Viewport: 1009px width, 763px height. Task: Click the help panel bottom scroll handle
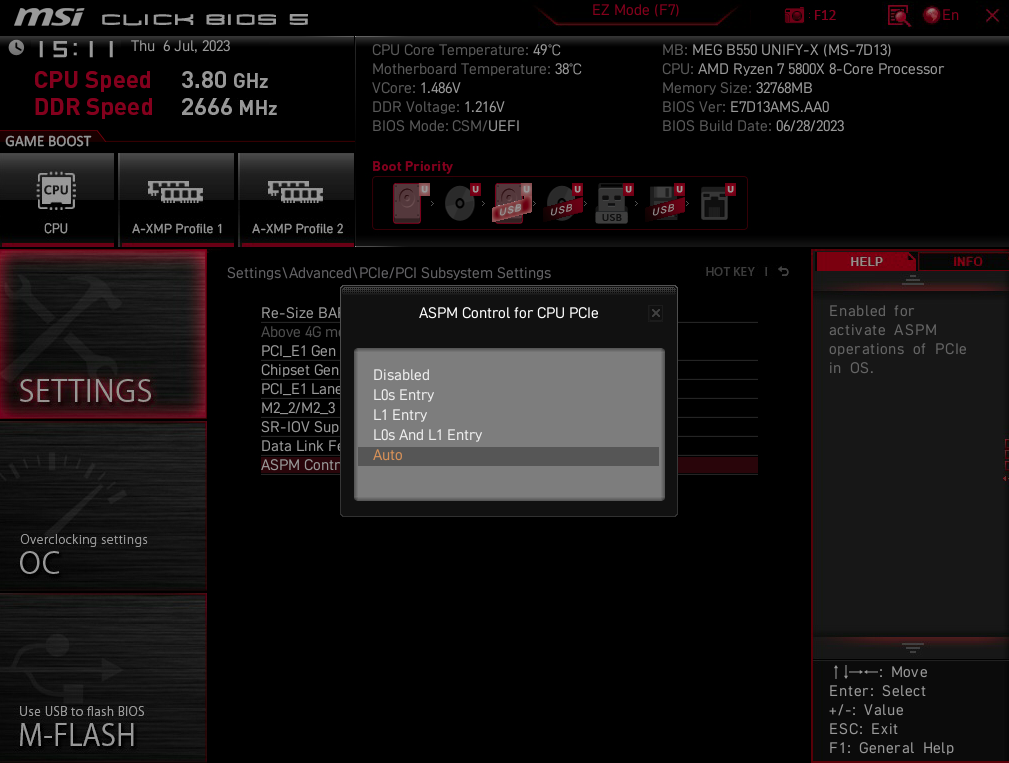click(912, 647)
